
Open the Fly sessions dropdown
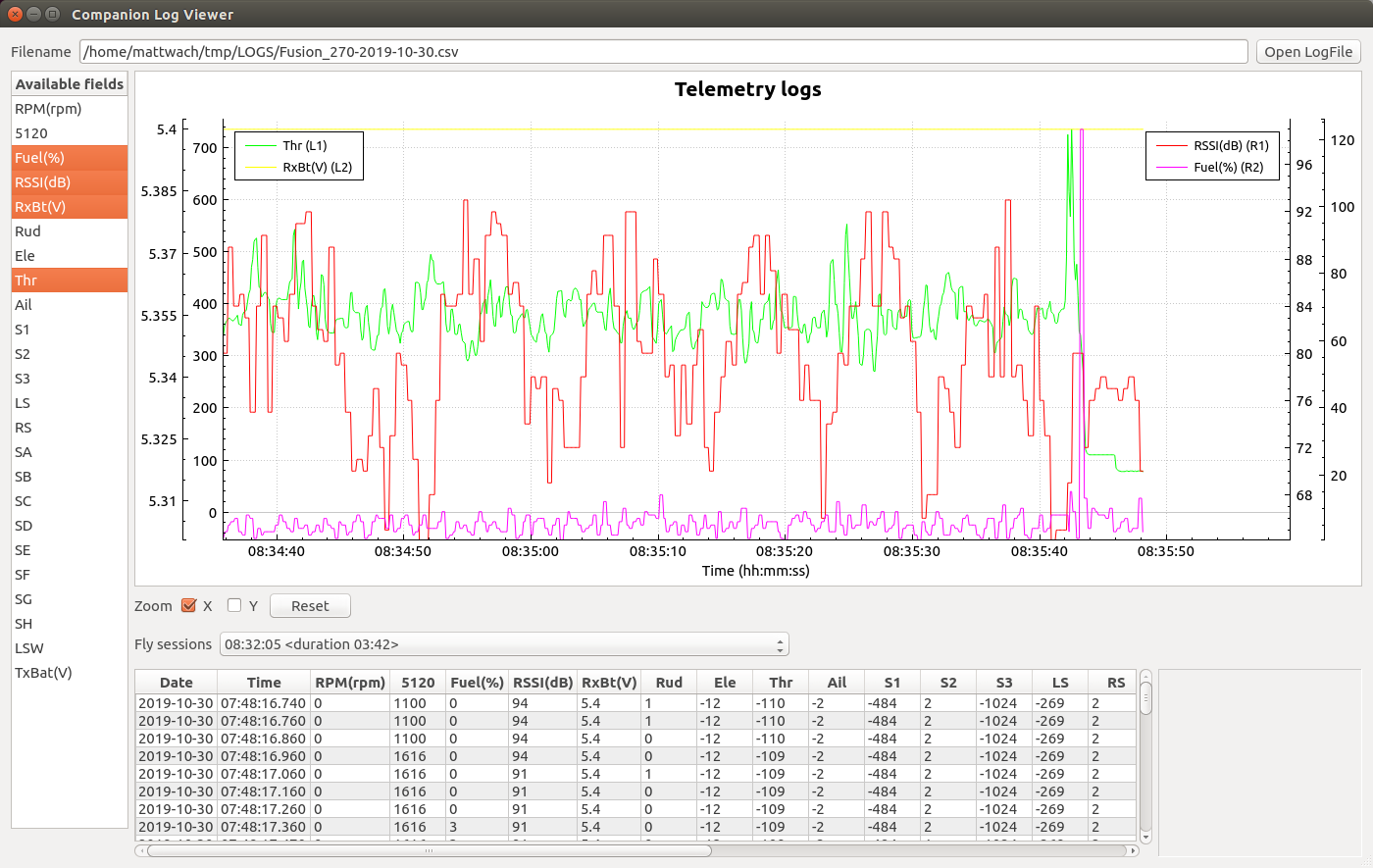505,644
